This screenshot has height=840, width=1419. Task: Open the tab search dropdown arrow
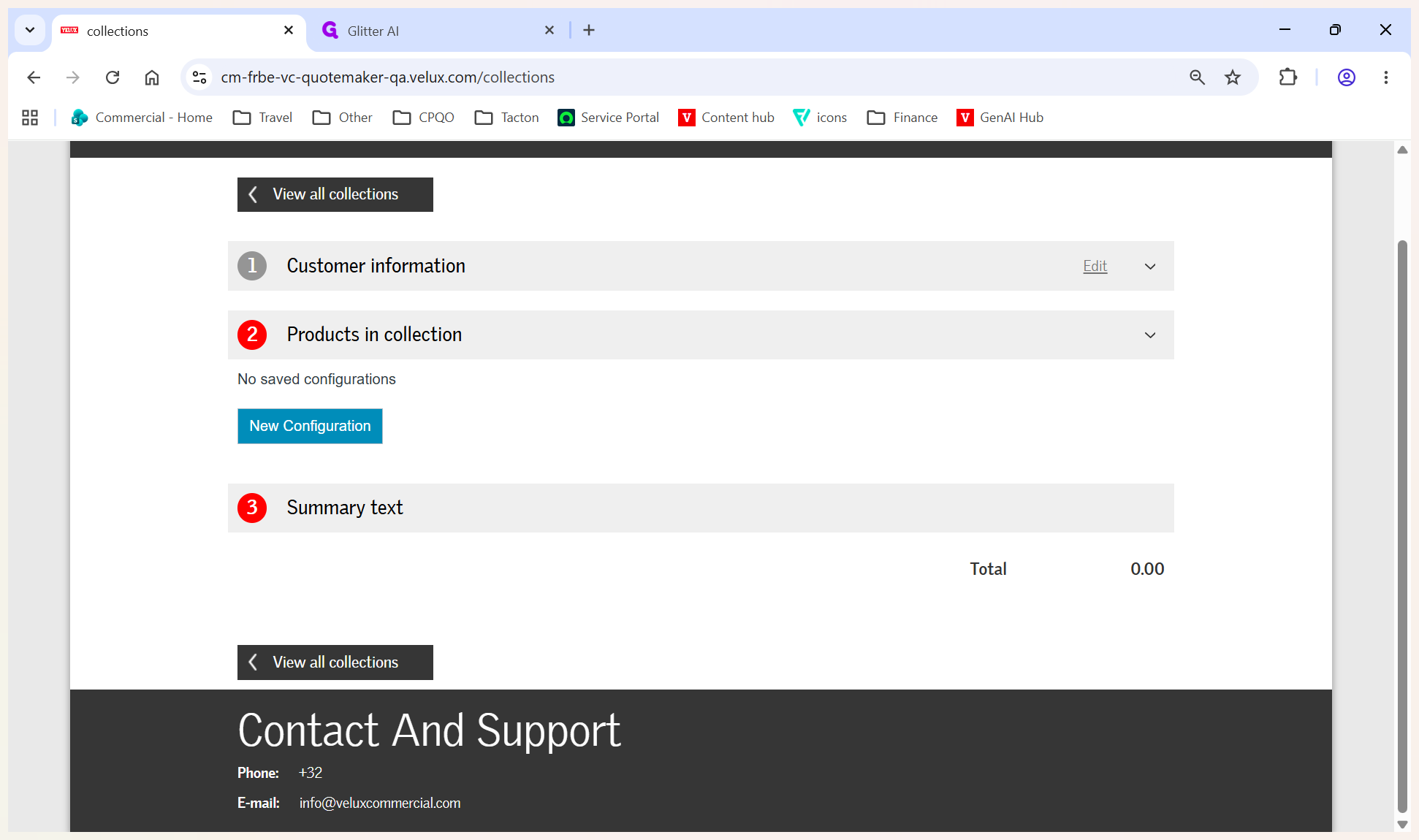pyautogui.click(x=30, y=30)
